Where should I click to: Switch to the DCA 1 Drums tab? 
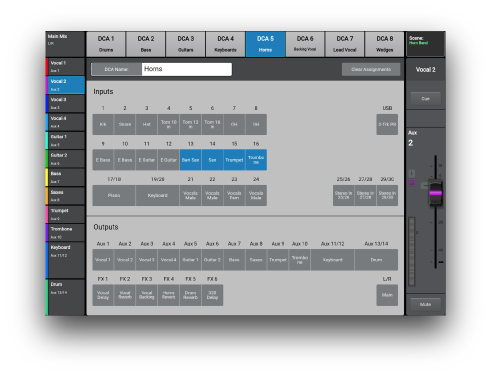(106, 44)
